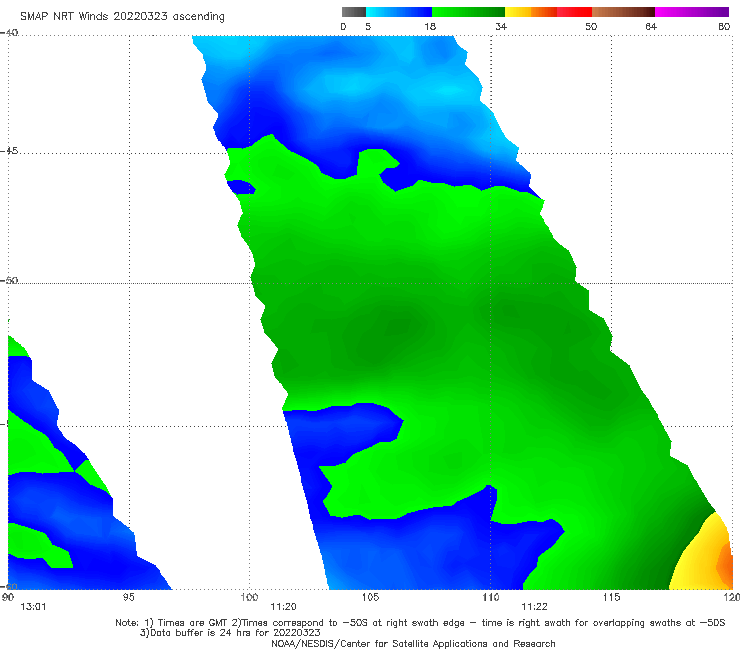Click the title "SMAP NRT Winds 20220323 ascending"

tap(122, 16)
